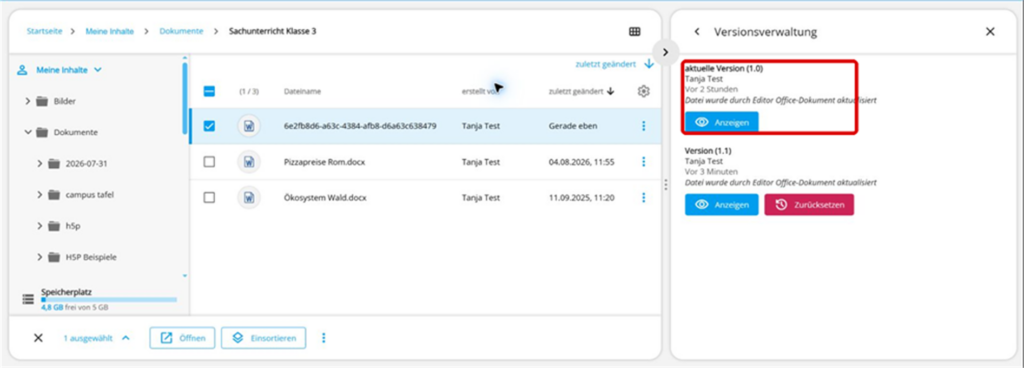1024x368 pixels.
Task: Expand the 2026-07-31 folder
Action: 40,163
